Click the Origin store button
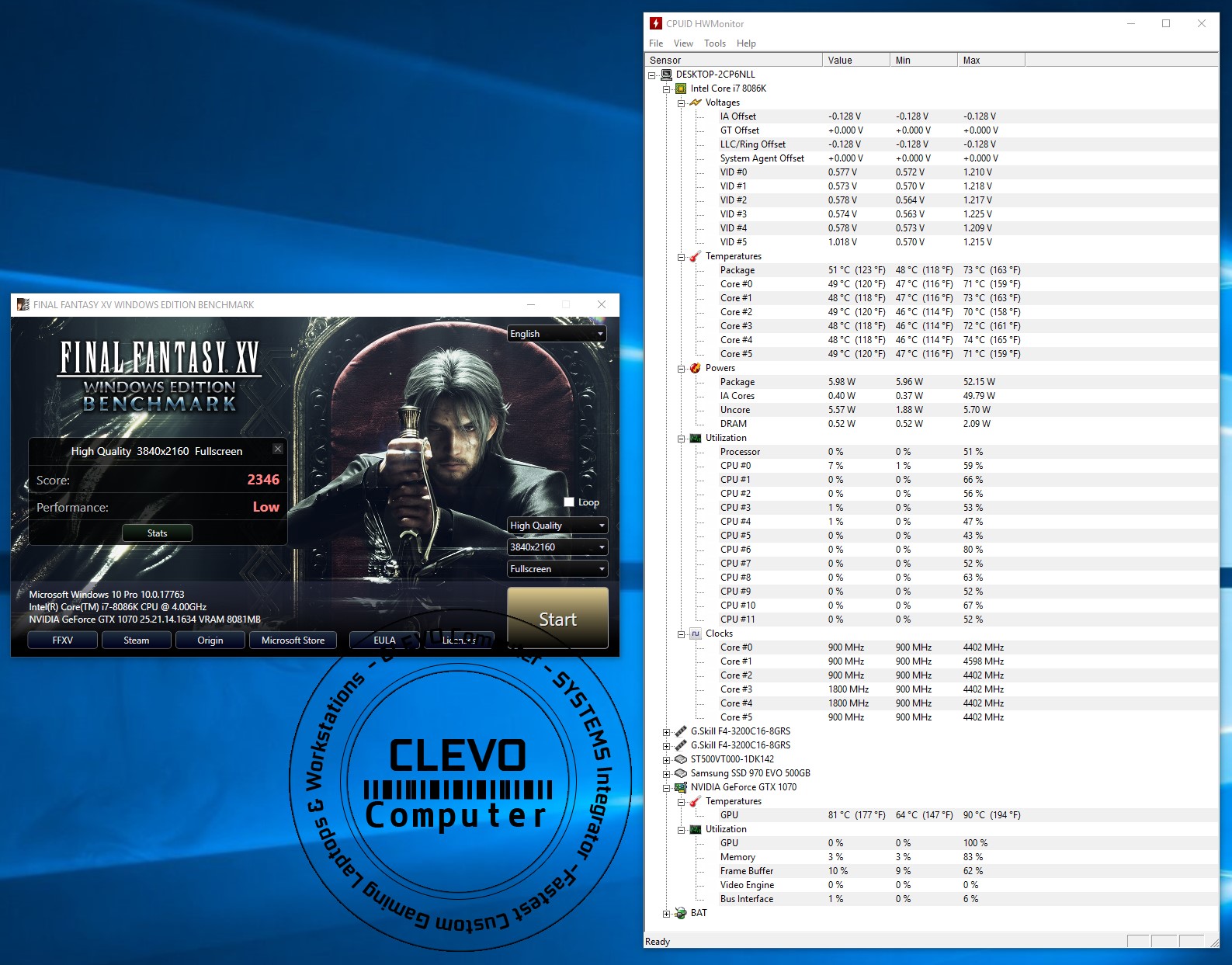The image size is (1232, 965). [210, 640]
